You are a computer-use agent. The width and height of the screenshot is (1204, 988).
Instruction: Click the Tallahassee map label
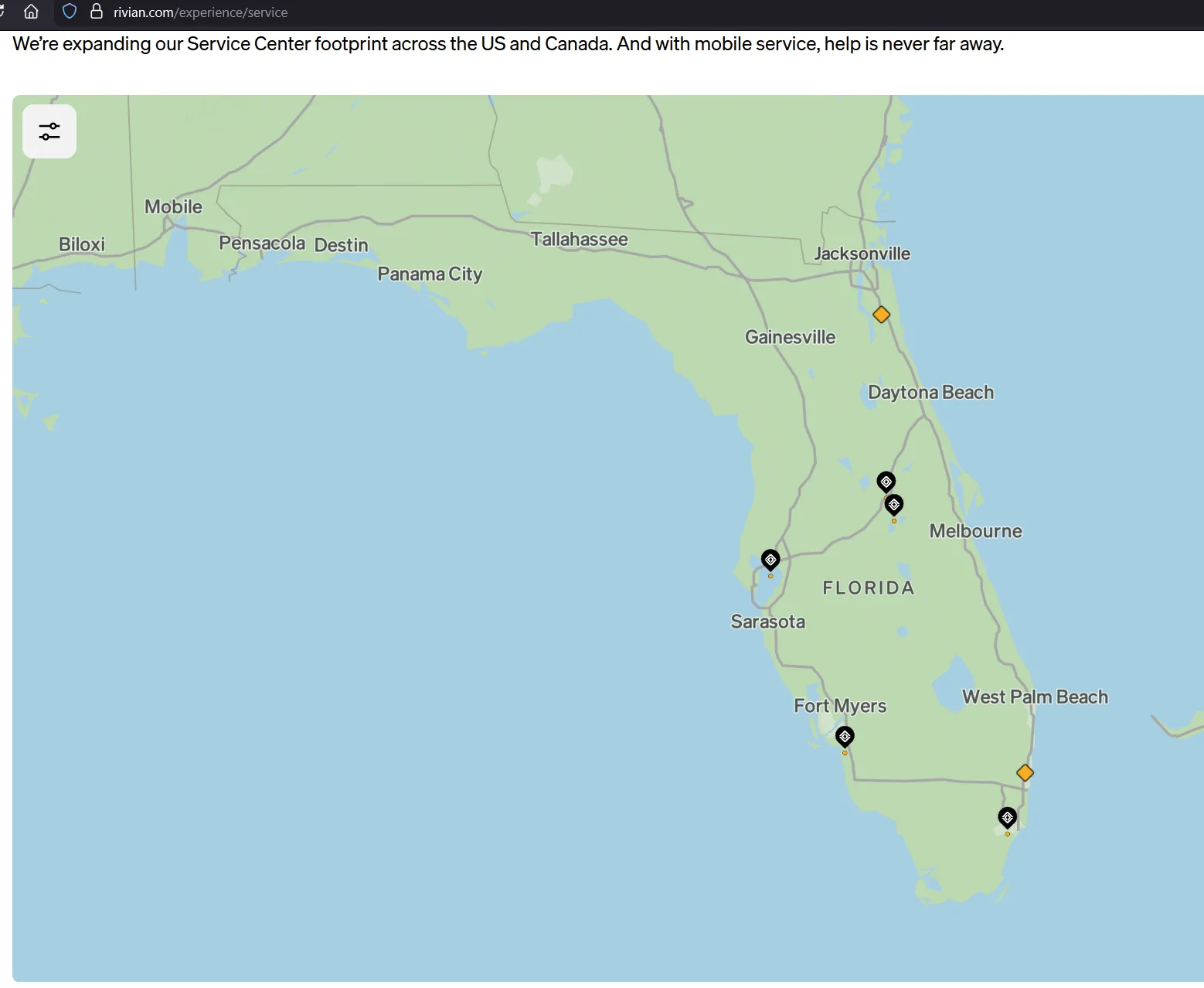[580, 240]
